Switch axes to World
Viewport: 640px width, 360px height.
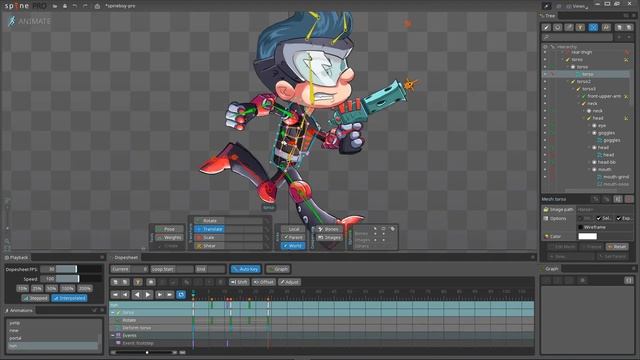pos(293,246)
